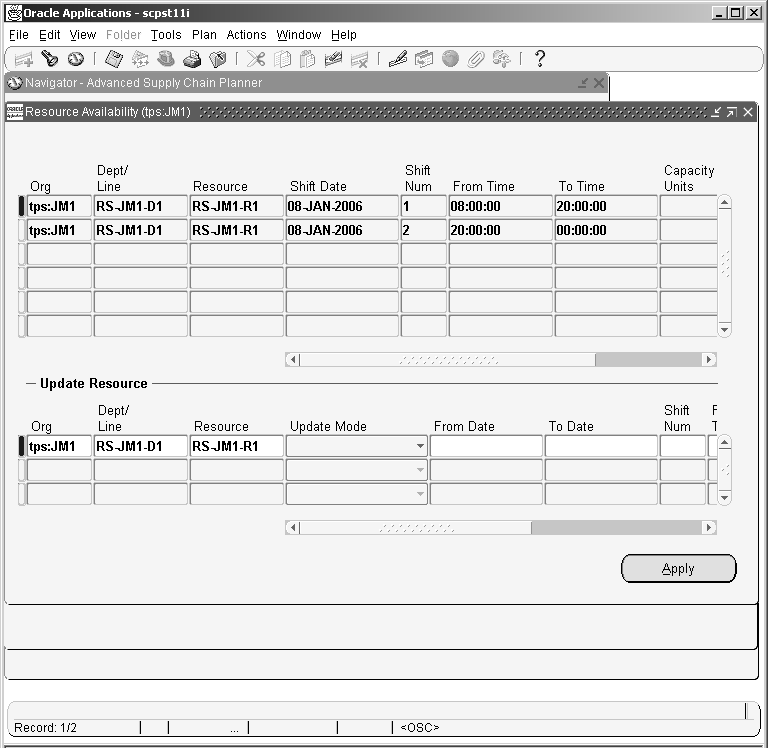Click Capacity Units cell of shift 1 row

pyautogui.click(x=689, y=206)
